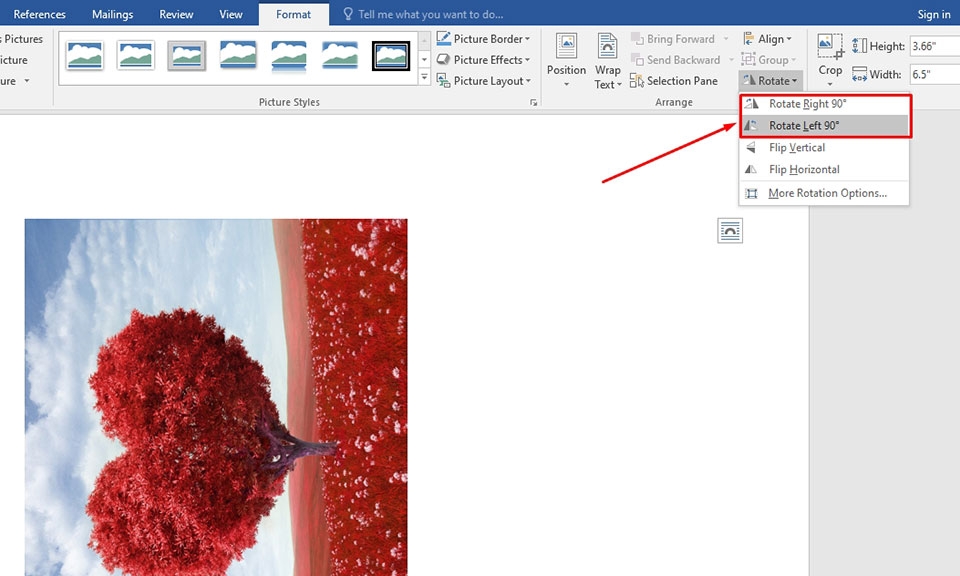The width and height of the screenshot is (960, 576).
Task: Open the Wrap Text dropdown
Action: coord(607,61)
